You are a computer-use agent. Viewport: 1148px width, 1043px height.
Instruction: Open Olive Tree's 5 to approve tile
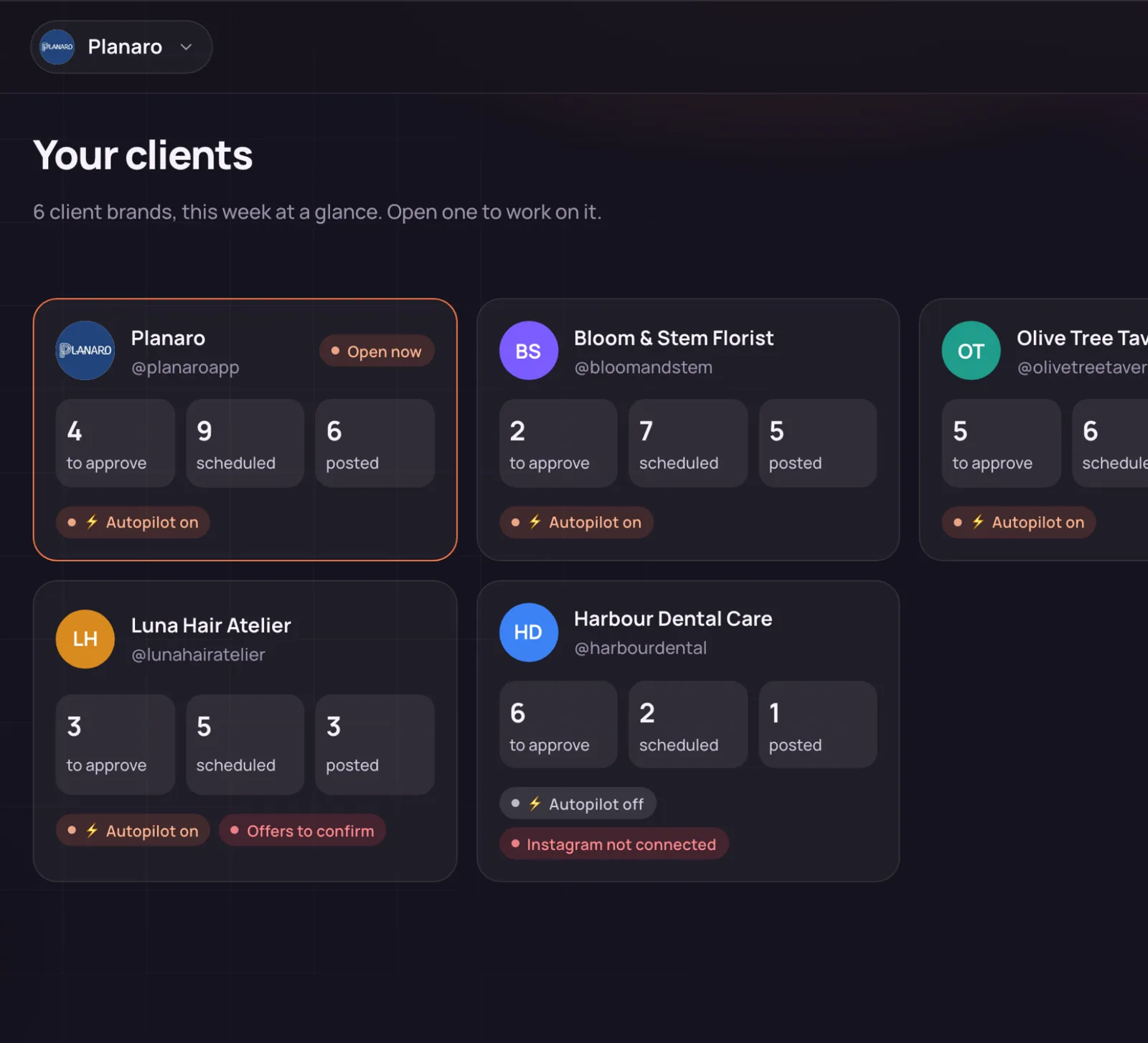coord(1002,443)
